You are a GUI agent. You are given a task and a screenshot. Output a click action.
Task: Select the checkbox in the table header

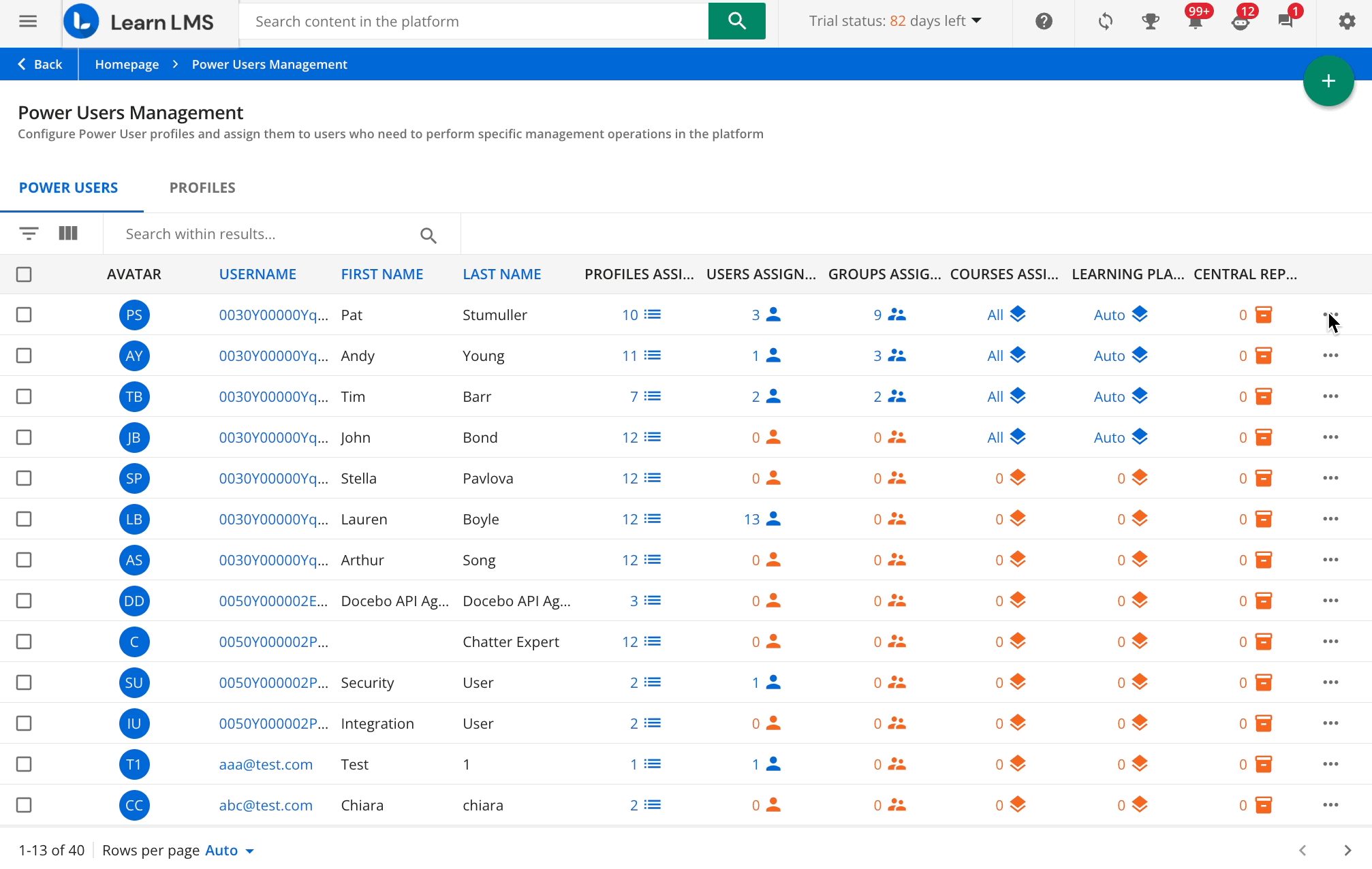(24, 274)
